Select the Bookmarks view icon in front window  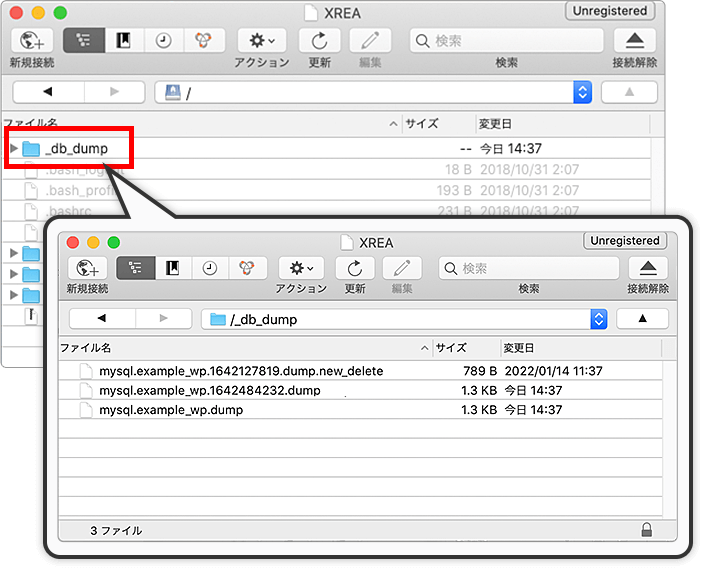(172, 268)
